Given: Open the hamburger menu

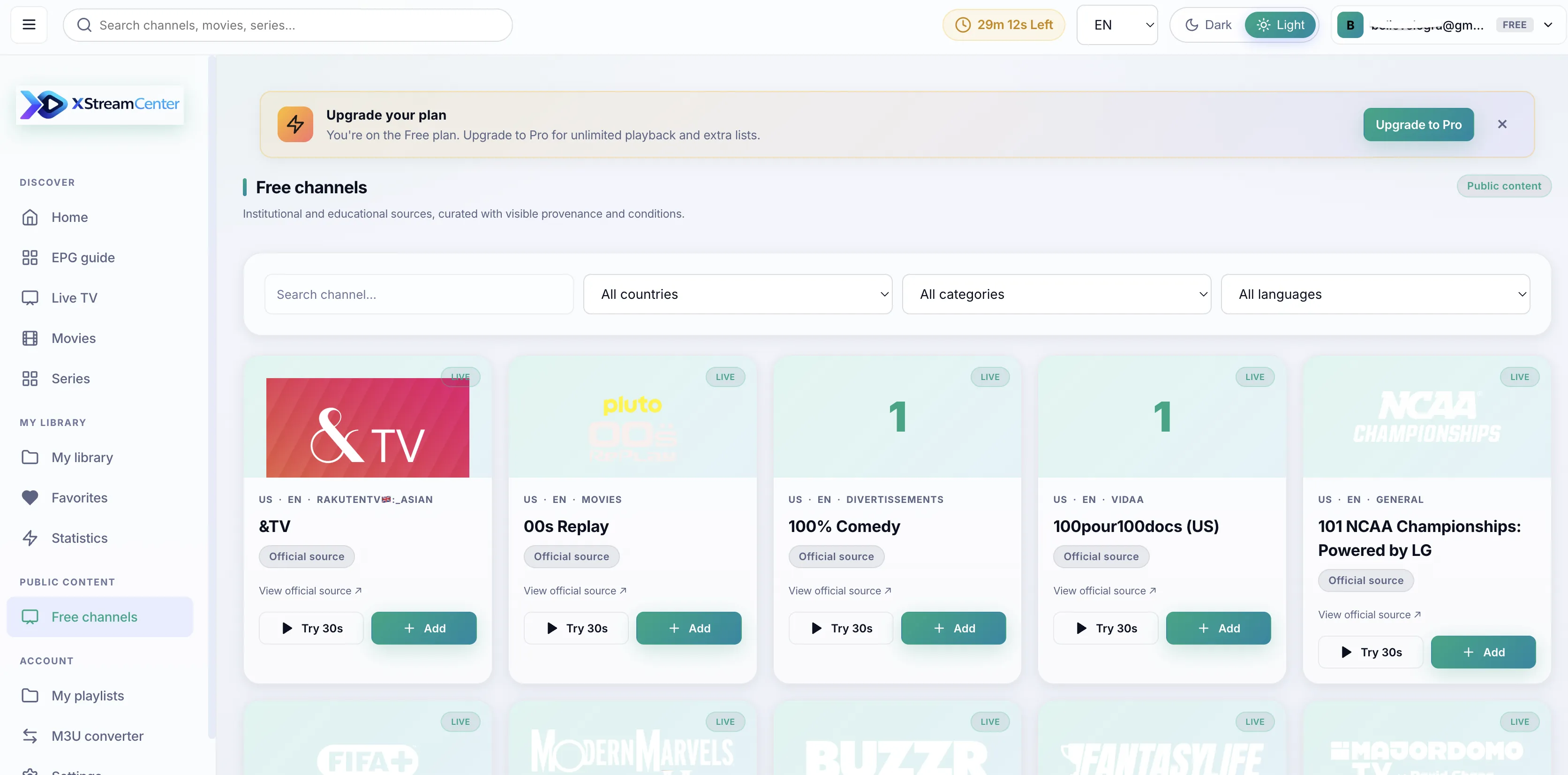Looking at the screenshot, I should click(29, 24).
